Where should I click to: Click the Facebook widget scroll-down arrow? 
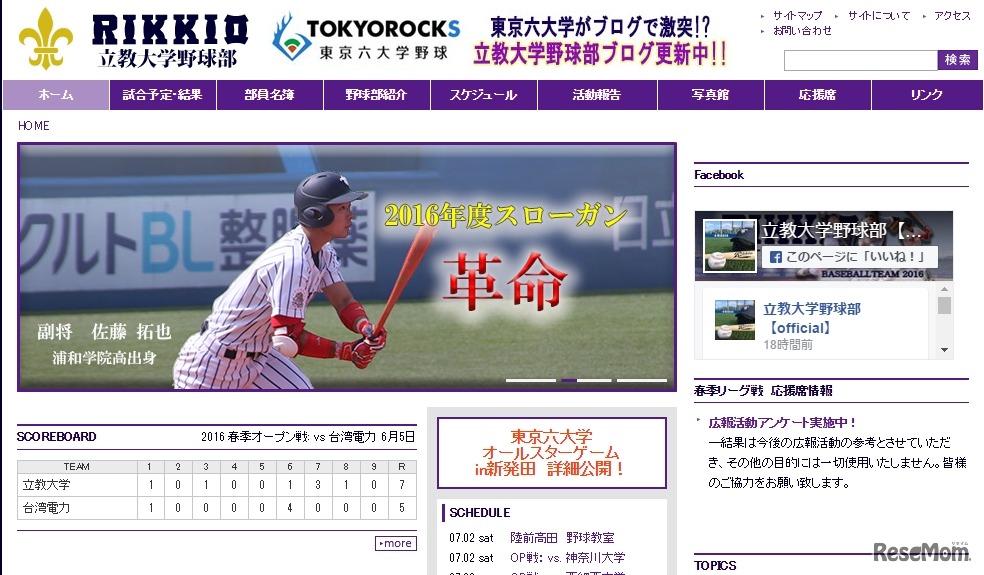point(944,350)
